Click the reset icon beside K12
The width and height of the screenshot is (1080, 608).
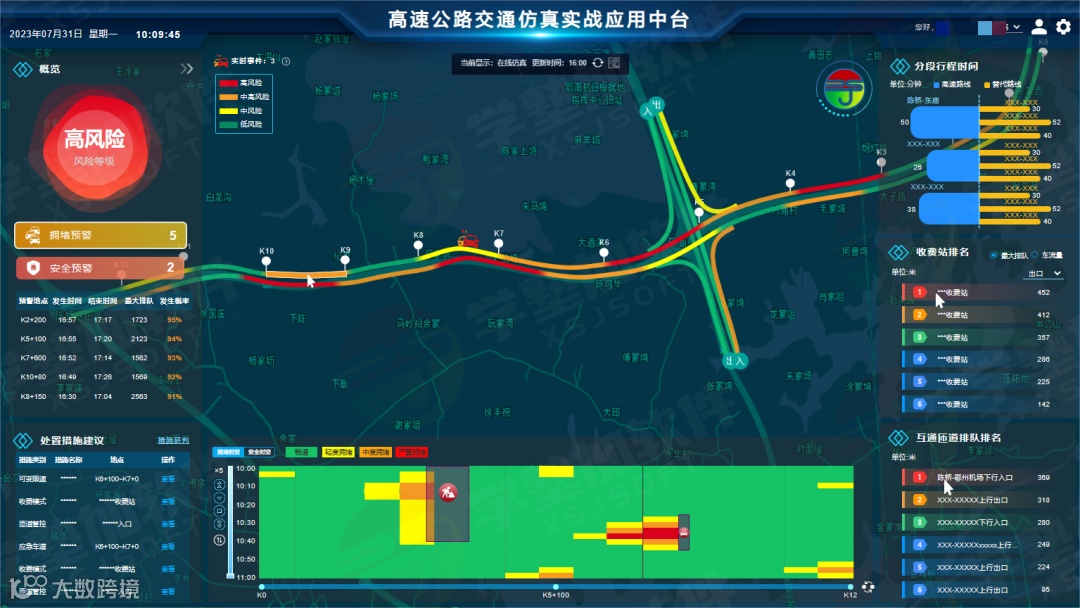(x=868, y=587)
